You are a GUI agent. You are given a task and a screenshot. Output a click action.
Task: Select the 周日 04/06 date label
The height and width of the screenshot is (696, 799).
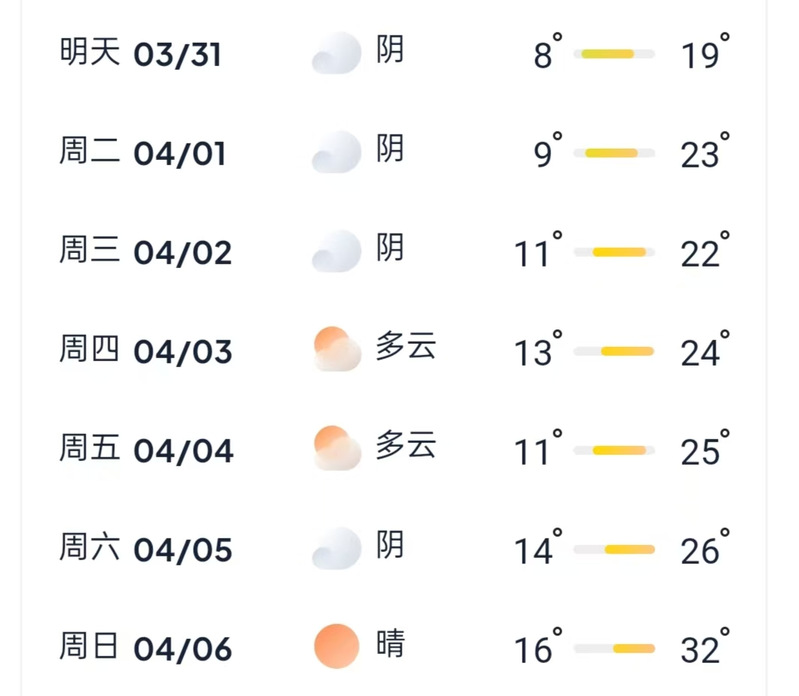(146, 647)
